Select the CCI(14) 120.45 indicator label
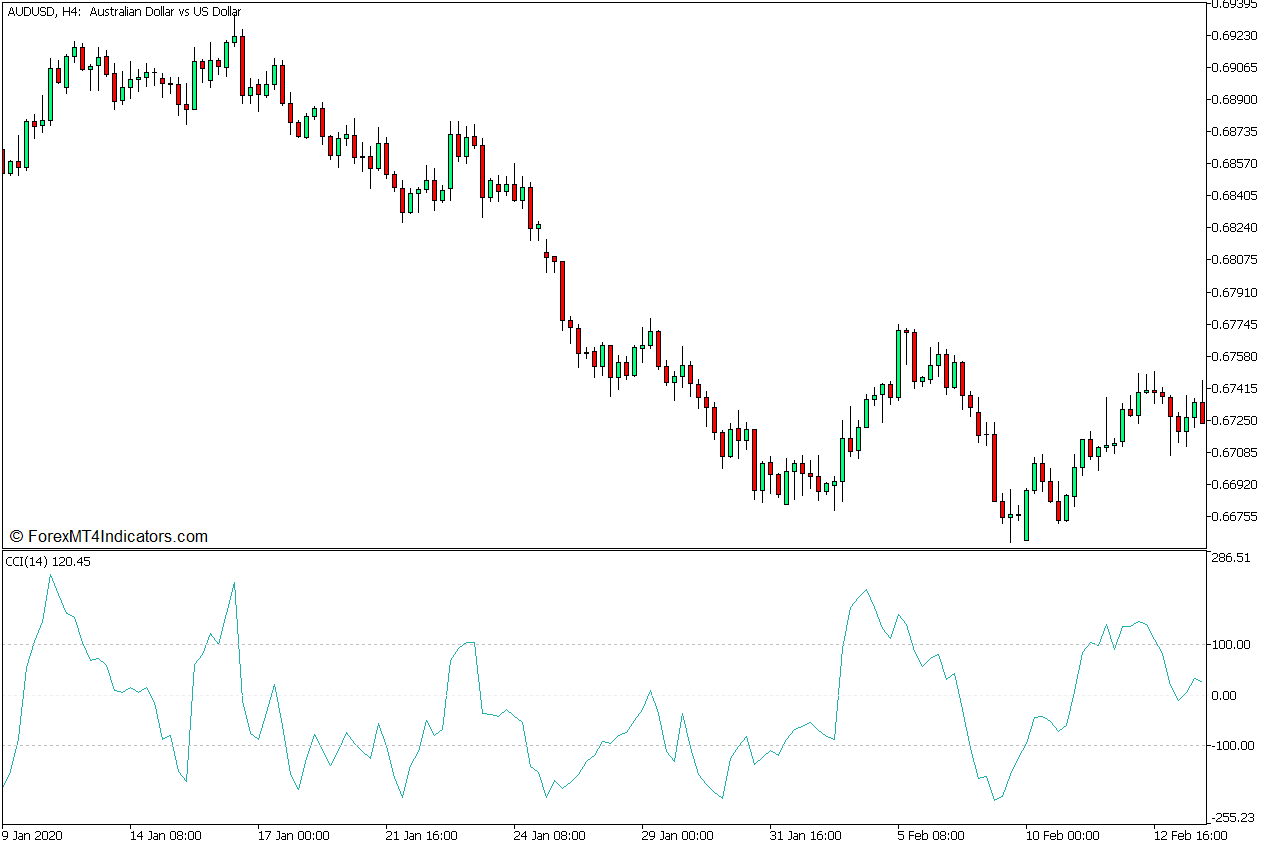The width and height of the screenshot is (1276, 848). coord(45,564)
